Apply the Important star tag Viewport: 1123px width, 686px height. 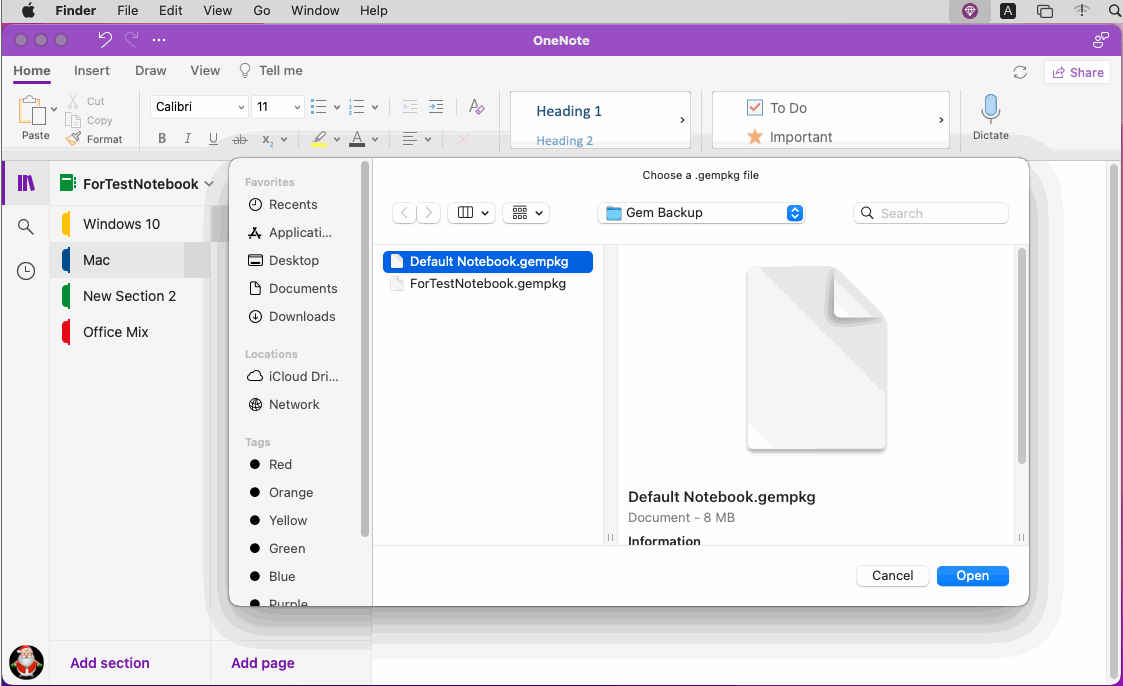click(755, 136)
